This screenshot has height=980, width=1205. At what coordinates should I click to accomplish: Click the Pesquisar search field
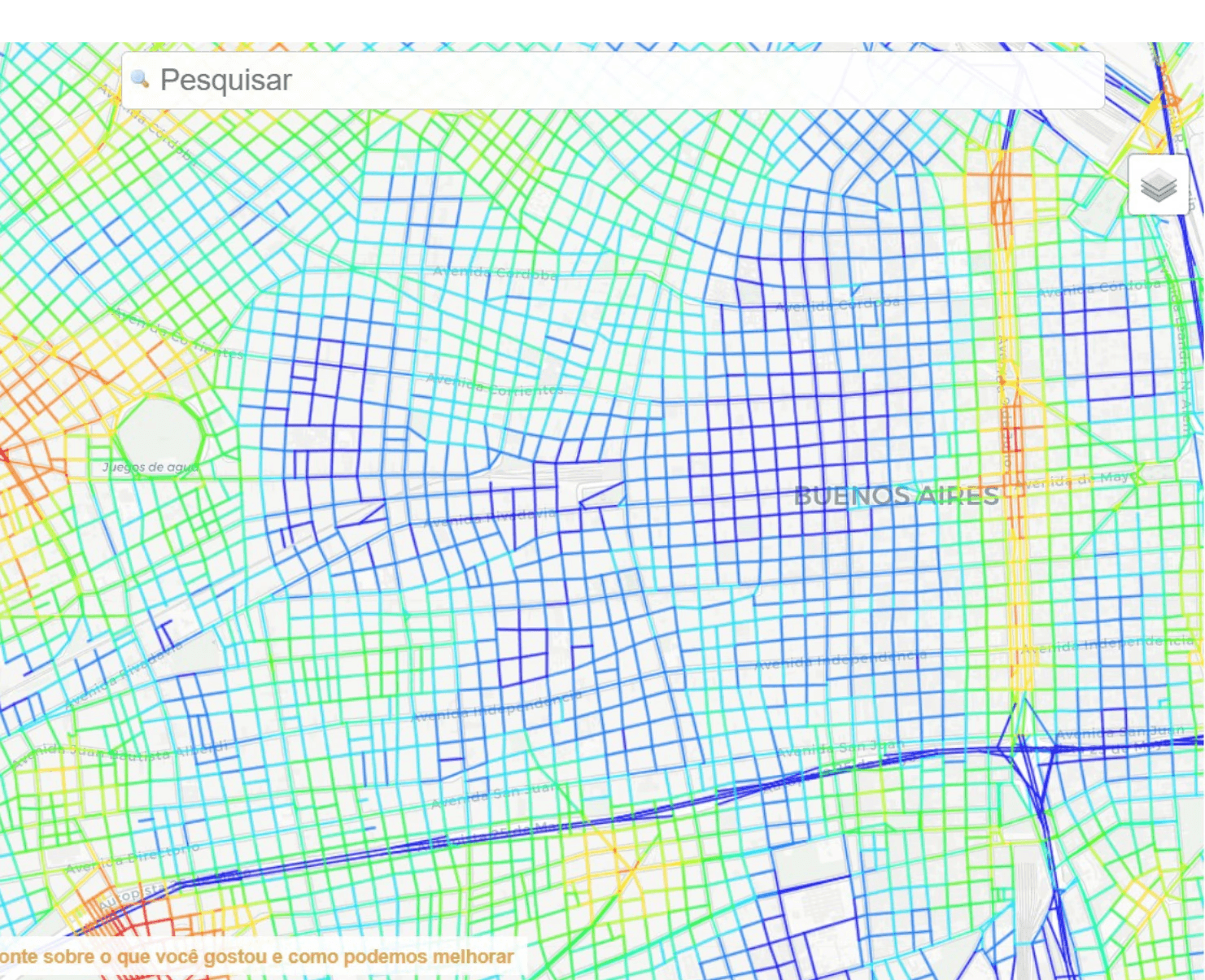613,80
